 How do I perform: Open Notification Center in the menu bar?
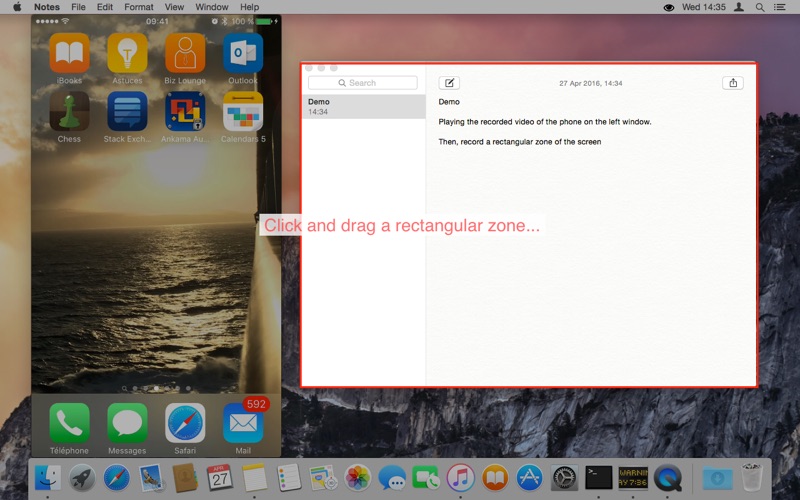[x=780, y=7]
